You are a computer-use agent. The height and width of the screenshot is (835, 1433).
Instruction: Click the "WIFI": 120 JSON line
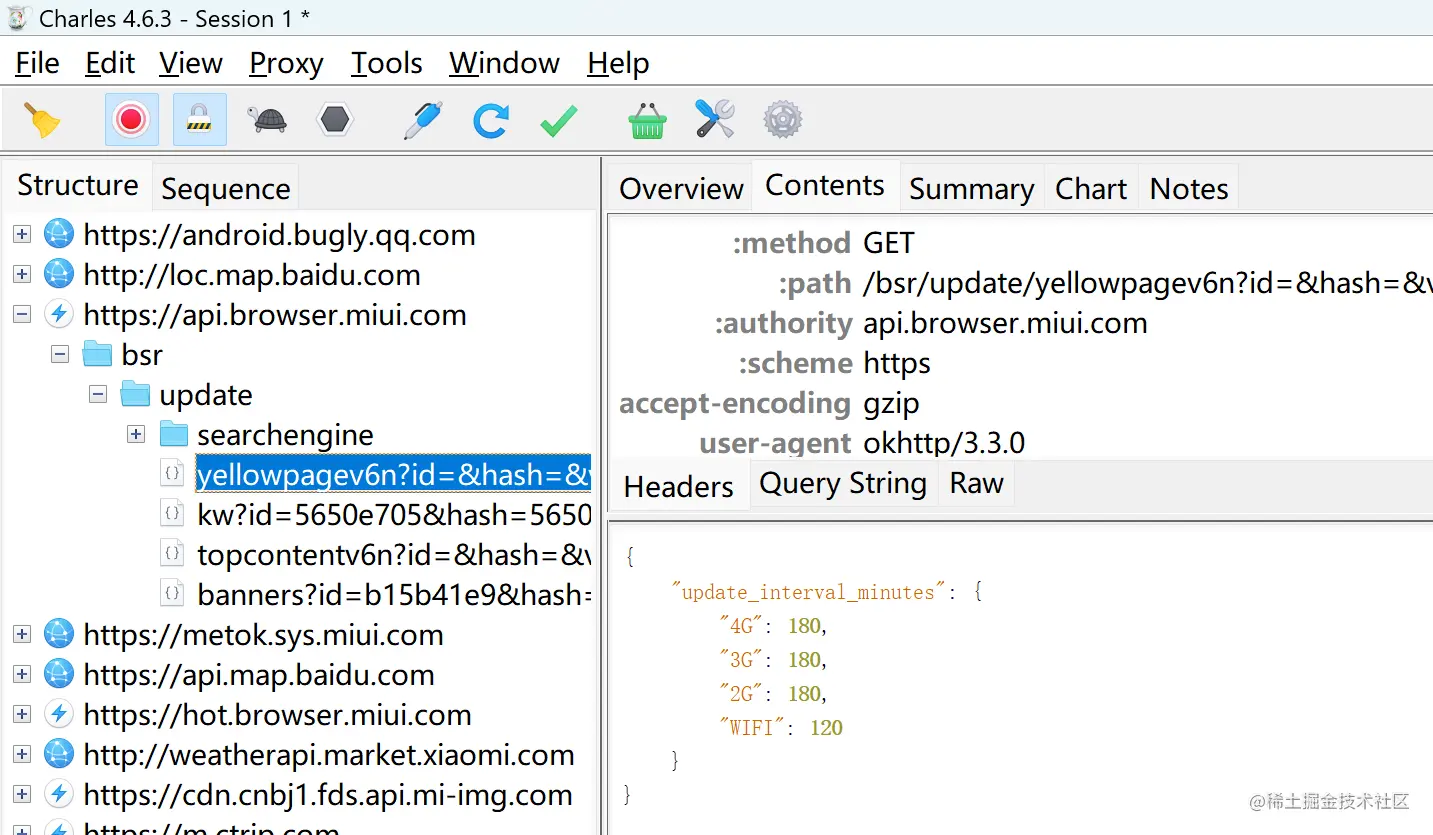781,728
